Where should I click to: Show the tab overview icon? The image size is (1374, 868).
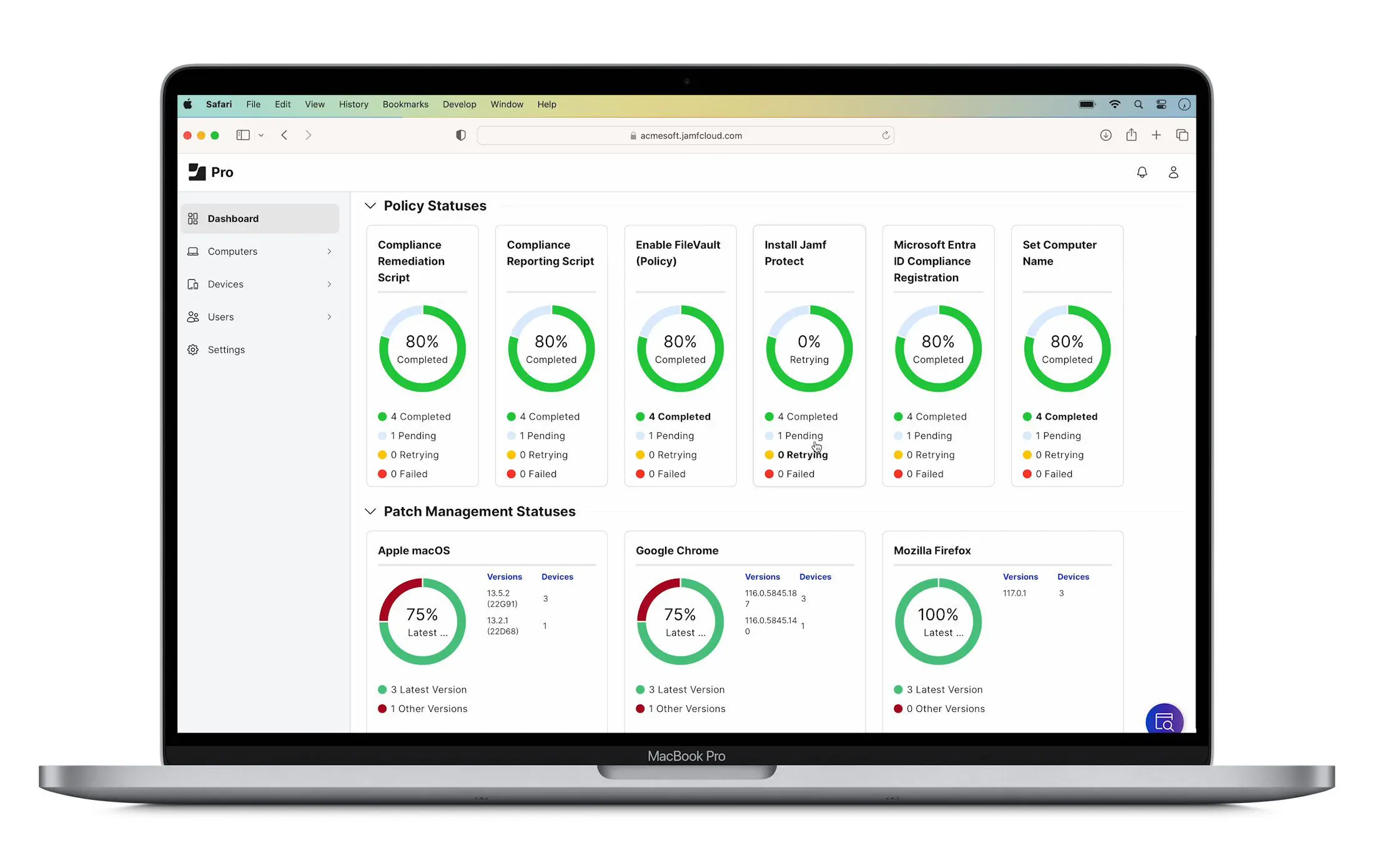[x=1182, y=135]
